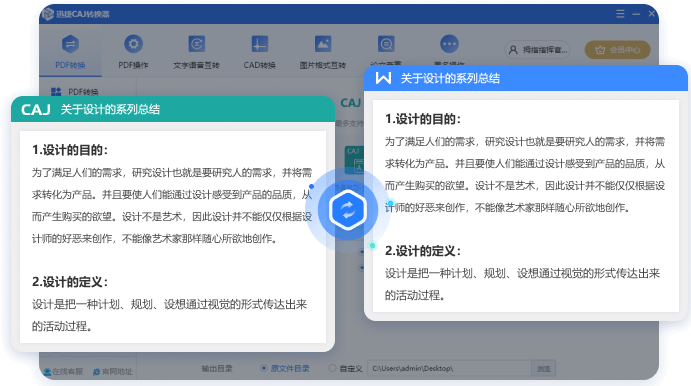Click the image format picture icon
The image size is (691, 386).
[x=323, y=44]
